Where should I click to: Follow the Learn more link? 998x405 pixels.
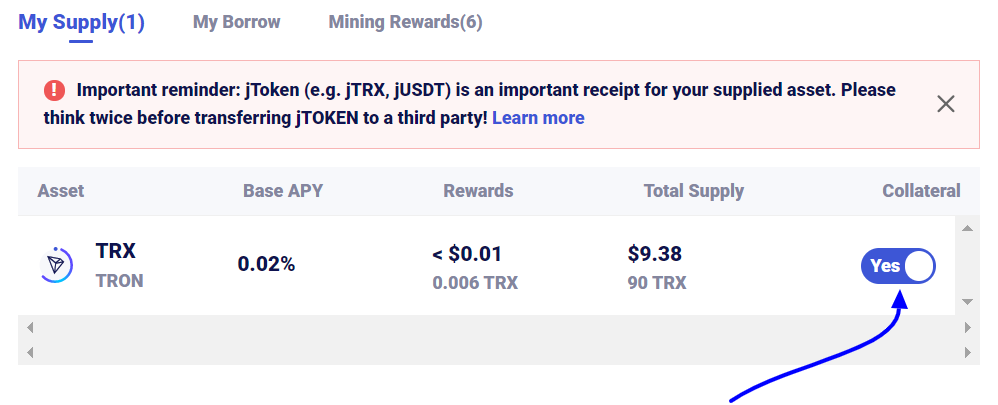click(538, 118)
